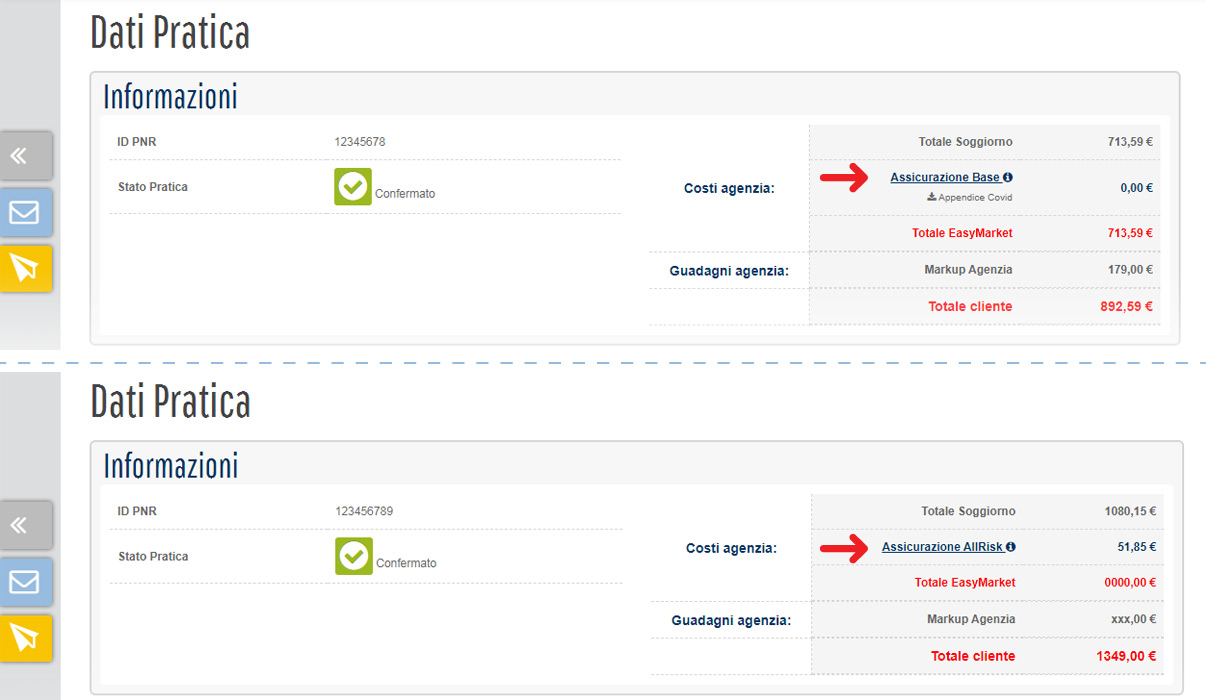This screenshot has width=1206, height=700.
Task: Click the Totale Soggiorno value 1080,15 €
Action: [1129, 511]
